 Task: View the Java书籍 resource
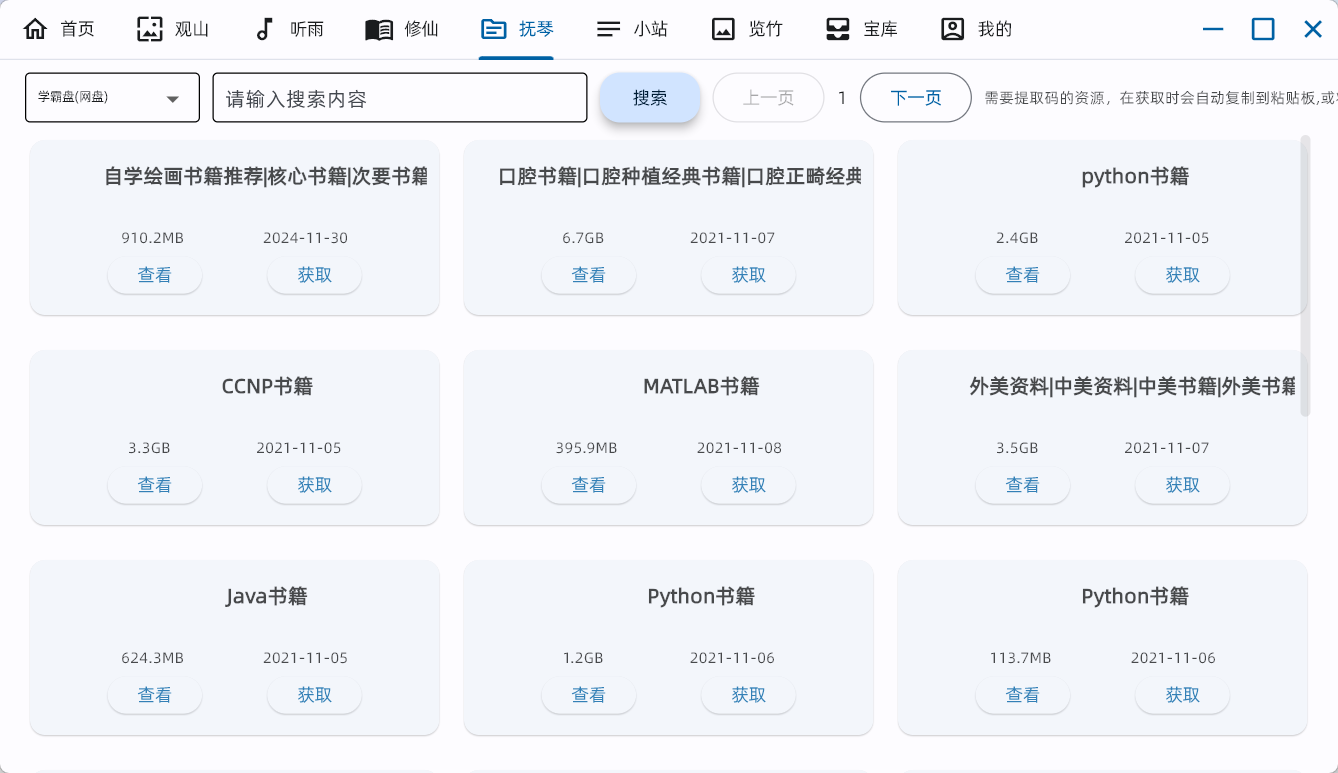point(155,695)
